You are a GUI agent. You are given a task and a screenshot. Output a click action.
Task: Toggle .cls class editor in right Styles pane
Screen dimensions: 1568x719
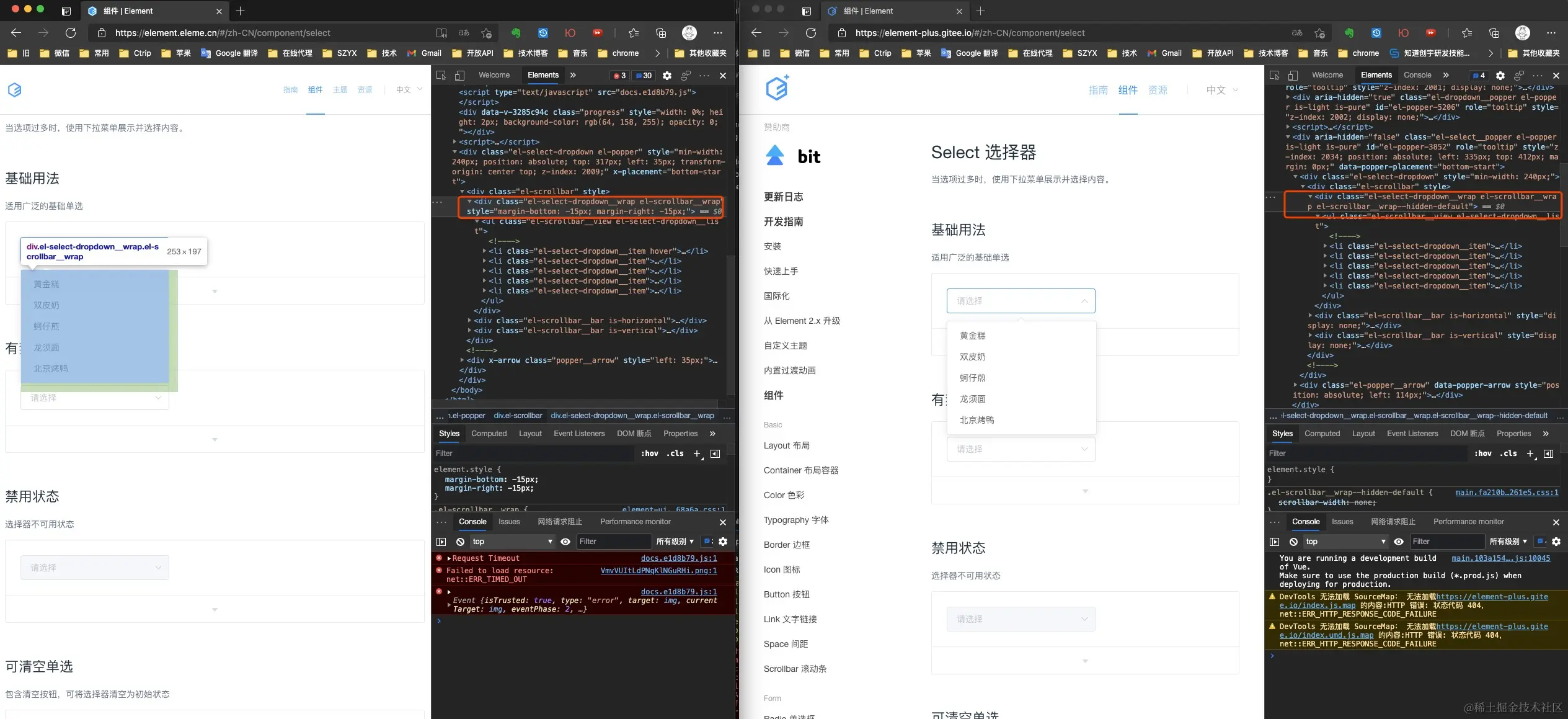tap(1508, 453)
